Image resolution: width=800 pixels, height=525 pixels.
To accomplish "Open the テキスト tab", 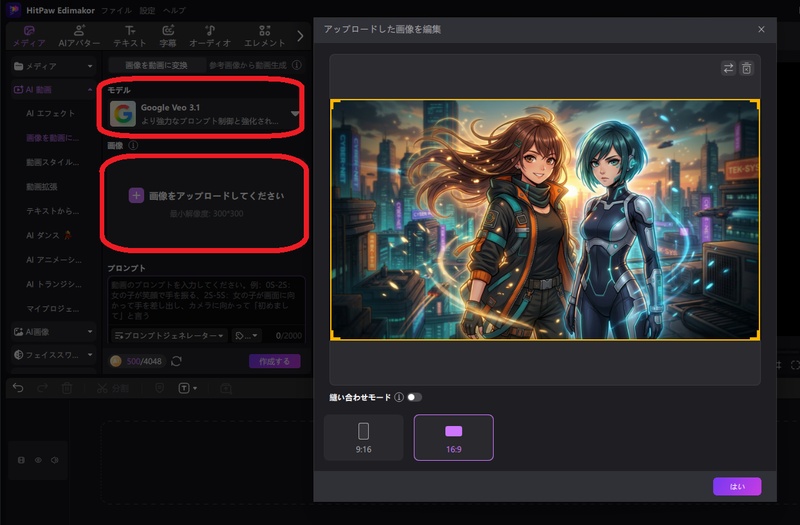I will (130, 37).
